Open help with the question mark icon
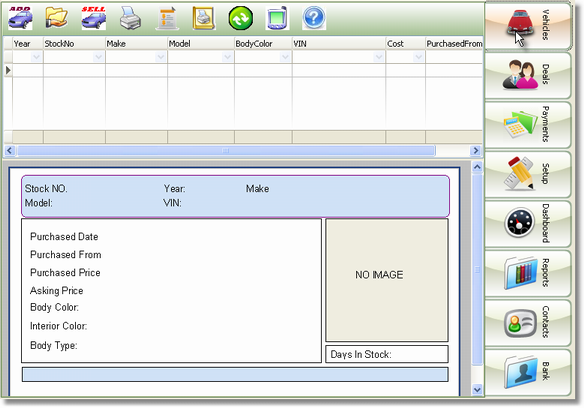The width and height of the screenshot is (584, 408). (x=314, y=18)
